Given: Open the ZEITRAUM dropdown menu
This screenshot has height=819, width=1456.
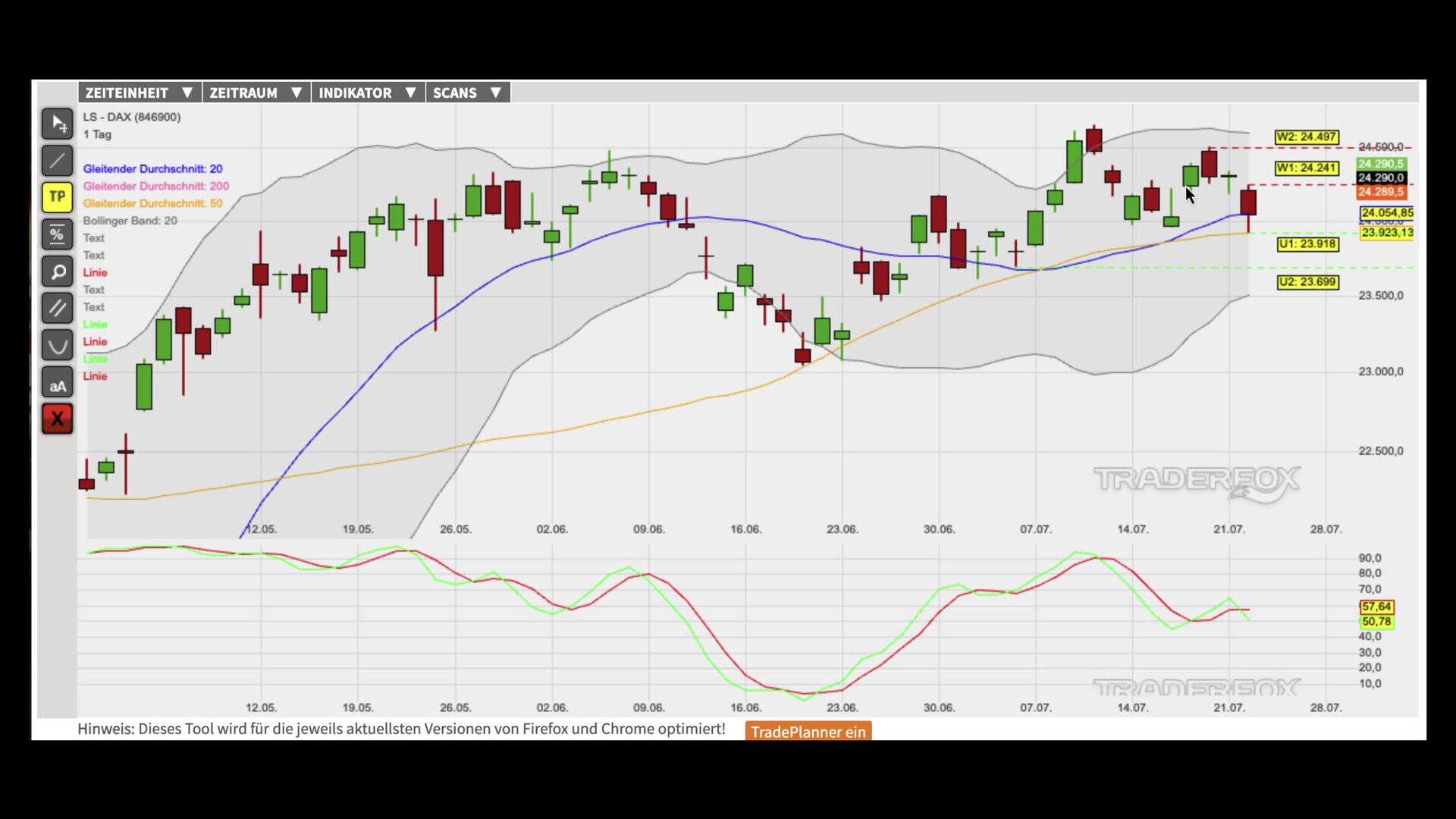Looking at the screenshot, I should pyautogui.click(x=256, y=93).
